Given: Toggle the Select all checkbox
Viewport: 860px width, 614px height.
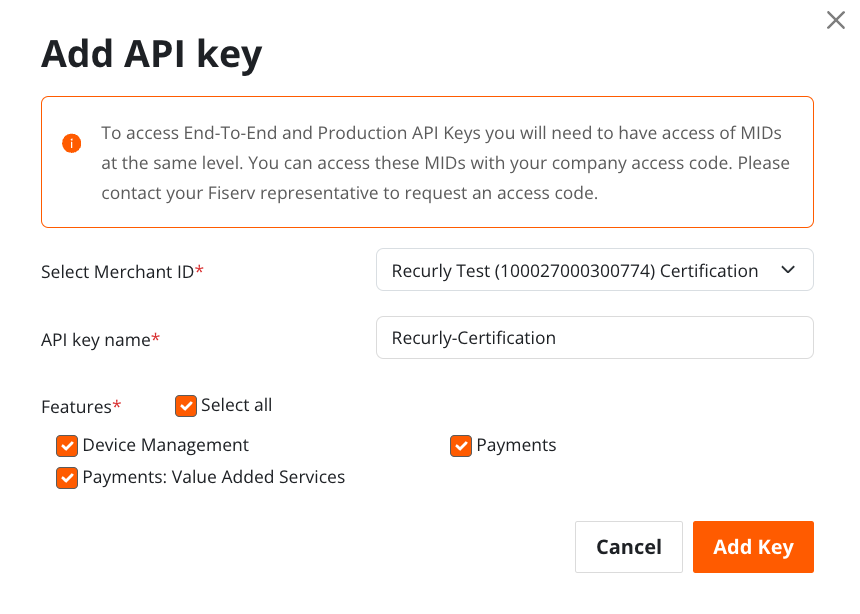Looking at the screenshot, I should [x=186, y=406].
